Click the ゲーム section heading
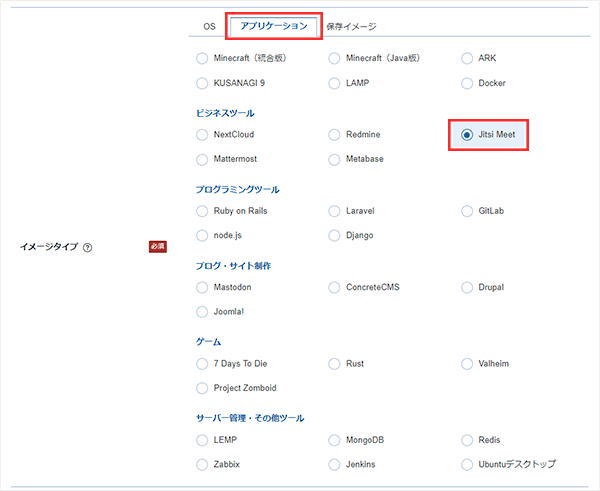Image resolution: width=600 pixels, height=491 pixels. click(209, 342)
